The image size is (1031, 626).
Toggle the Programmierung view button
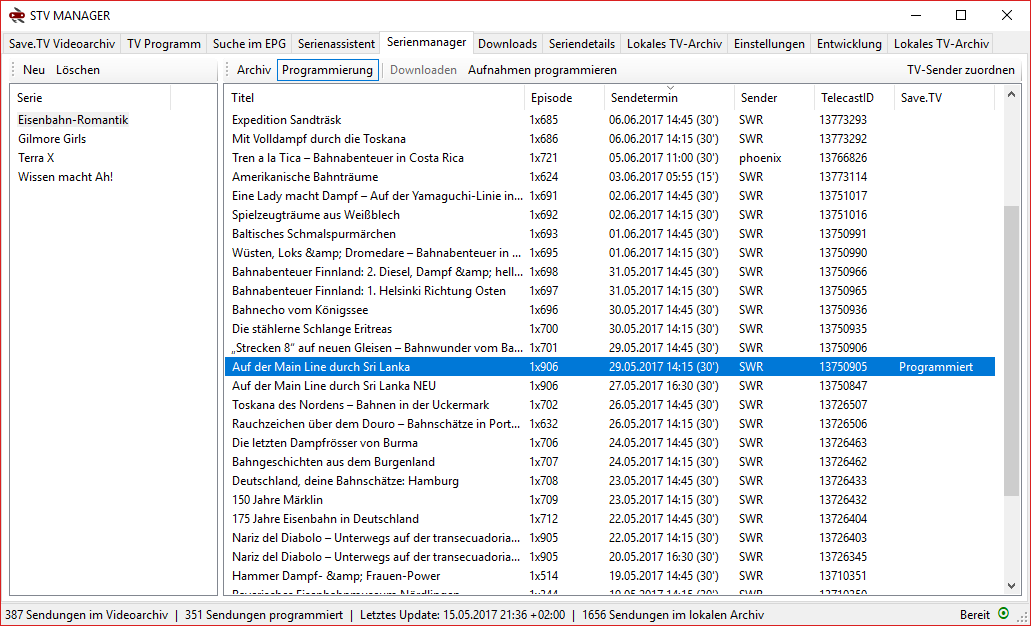(327, 70)
